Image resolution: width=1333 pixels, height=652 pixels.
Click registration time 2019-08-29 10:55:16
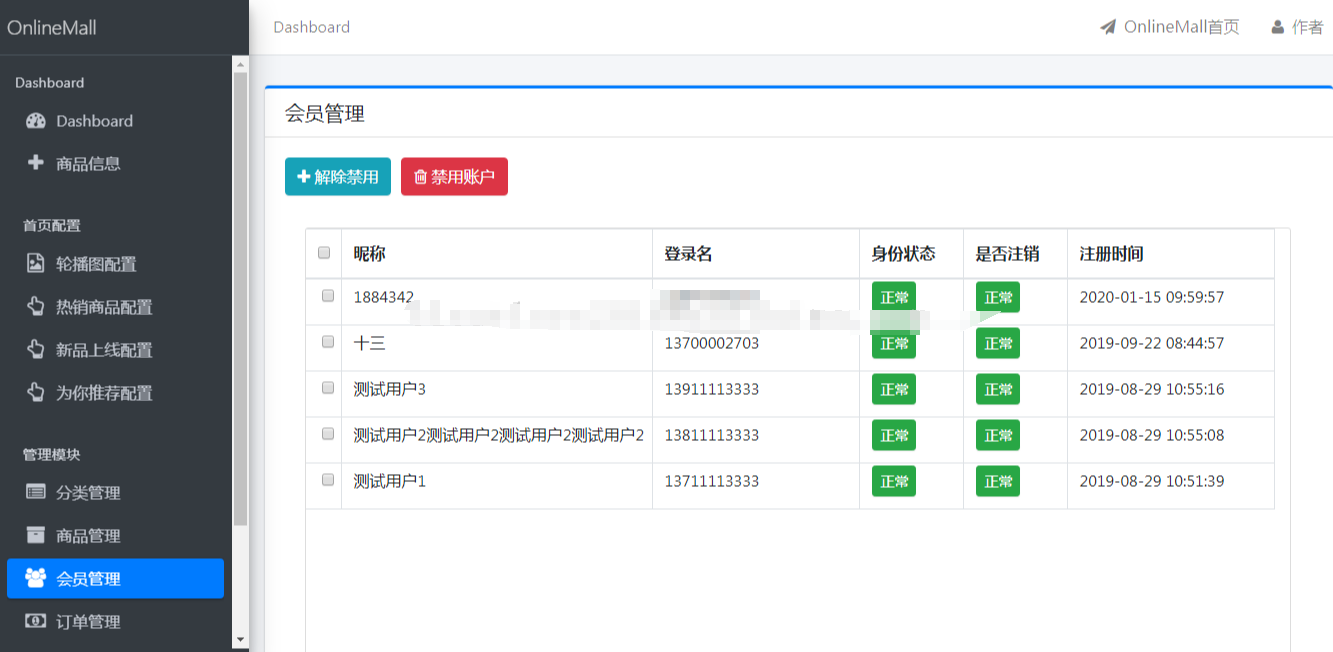click(1152, 389)
